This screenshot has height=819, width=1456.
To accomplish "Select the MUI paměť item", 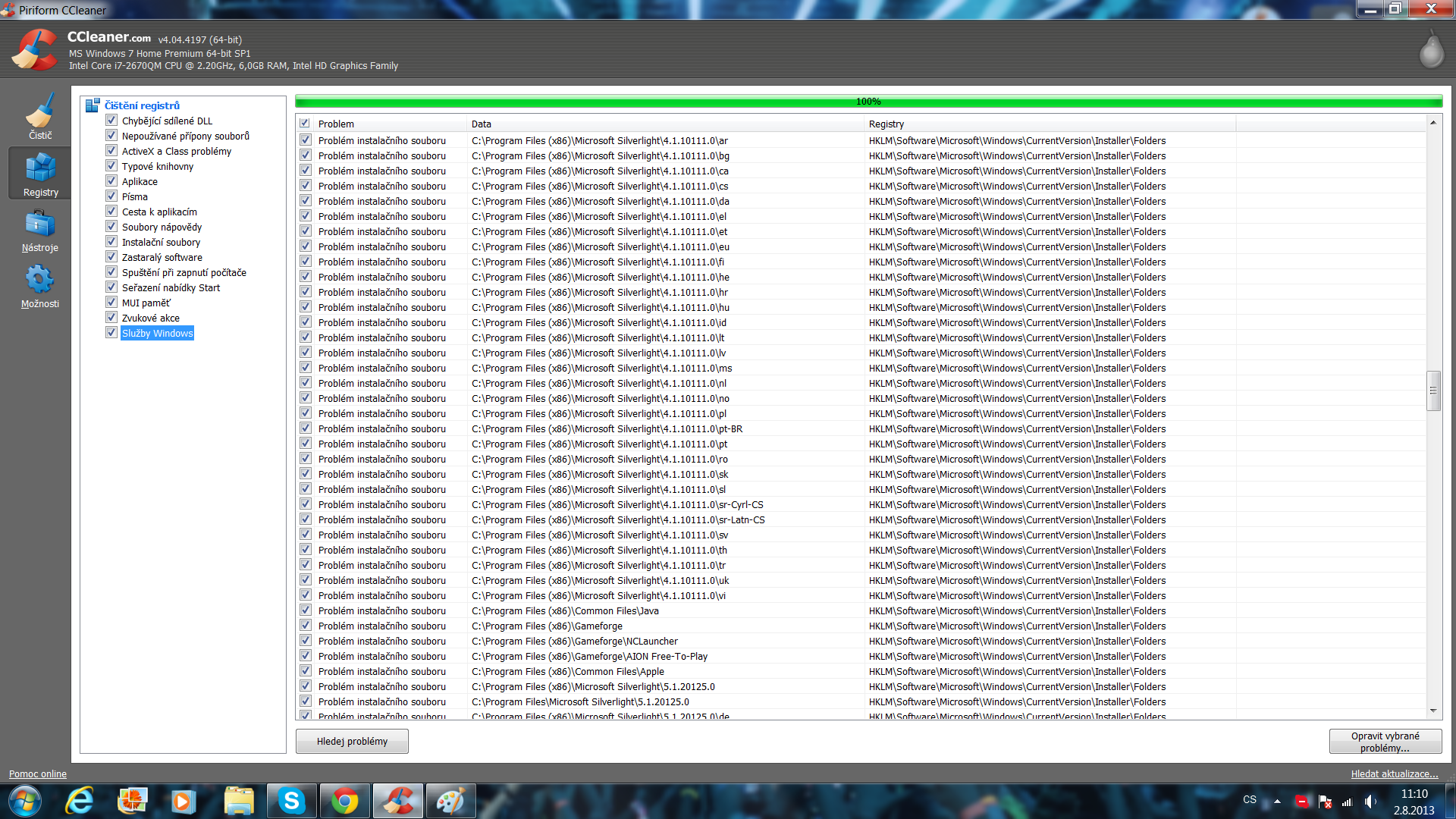I will tap(146, 303).
